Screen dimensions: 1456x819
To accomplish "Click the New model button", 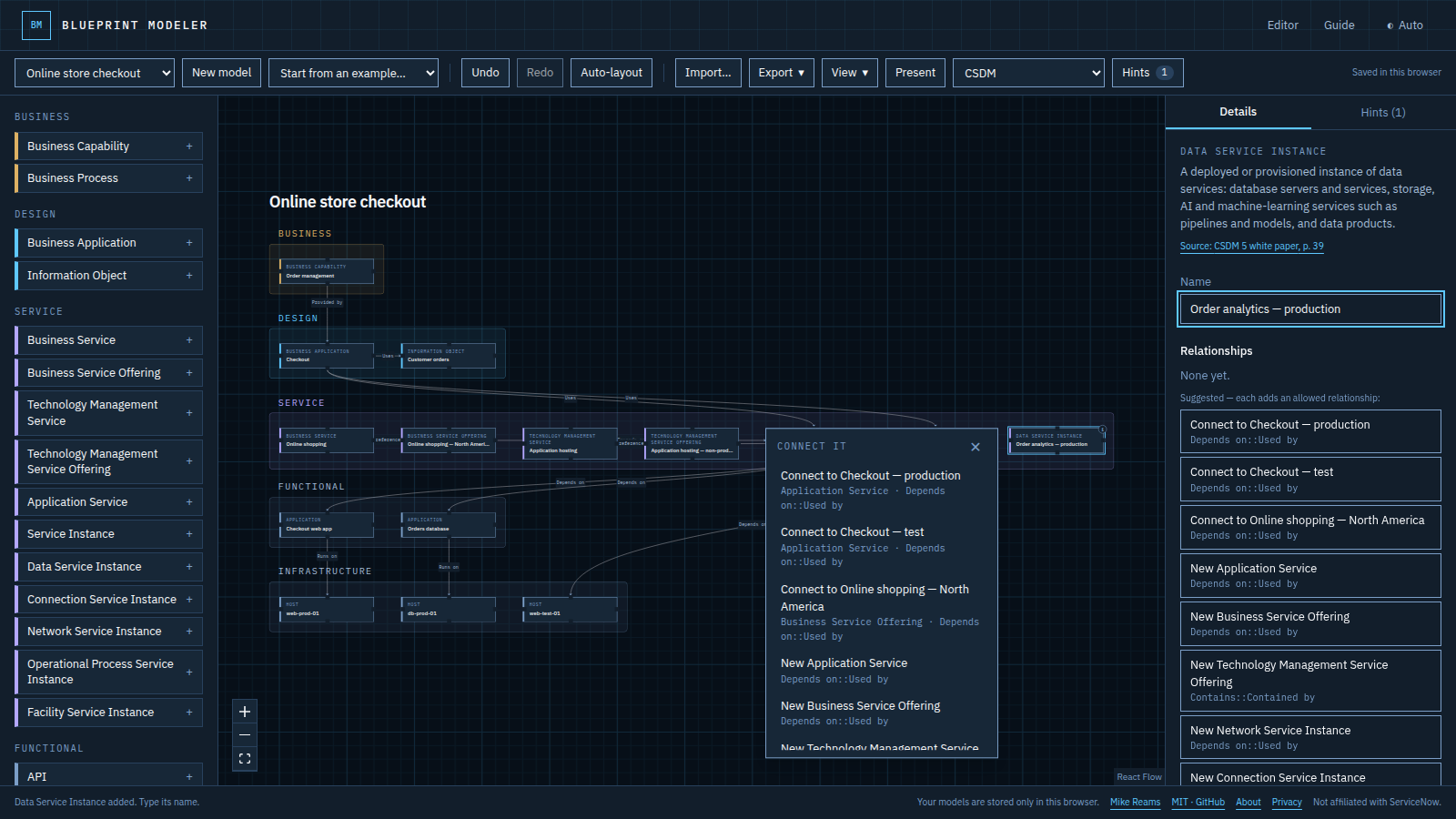I will pos(221,73).
